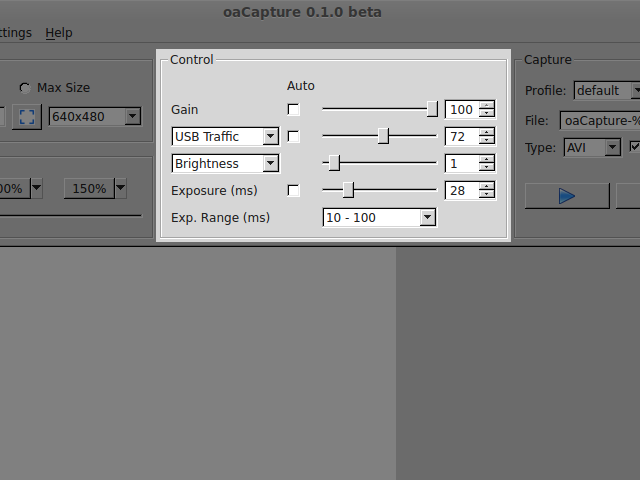The image size is (640, 480).
Task: Expand the arrow beside the 150% zoom button
Action: click(x=120, y=188)
